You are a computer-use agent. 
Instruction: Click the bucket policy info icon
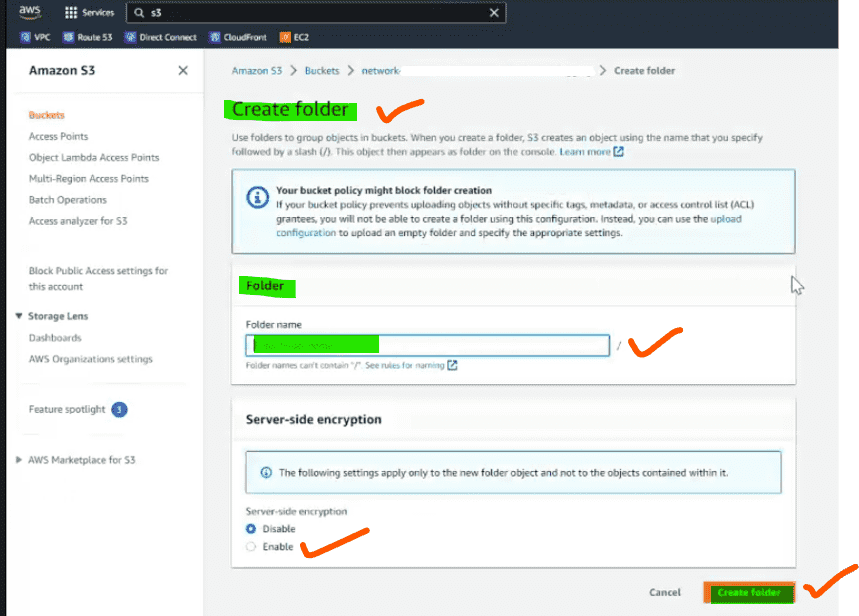click(257, 197)
